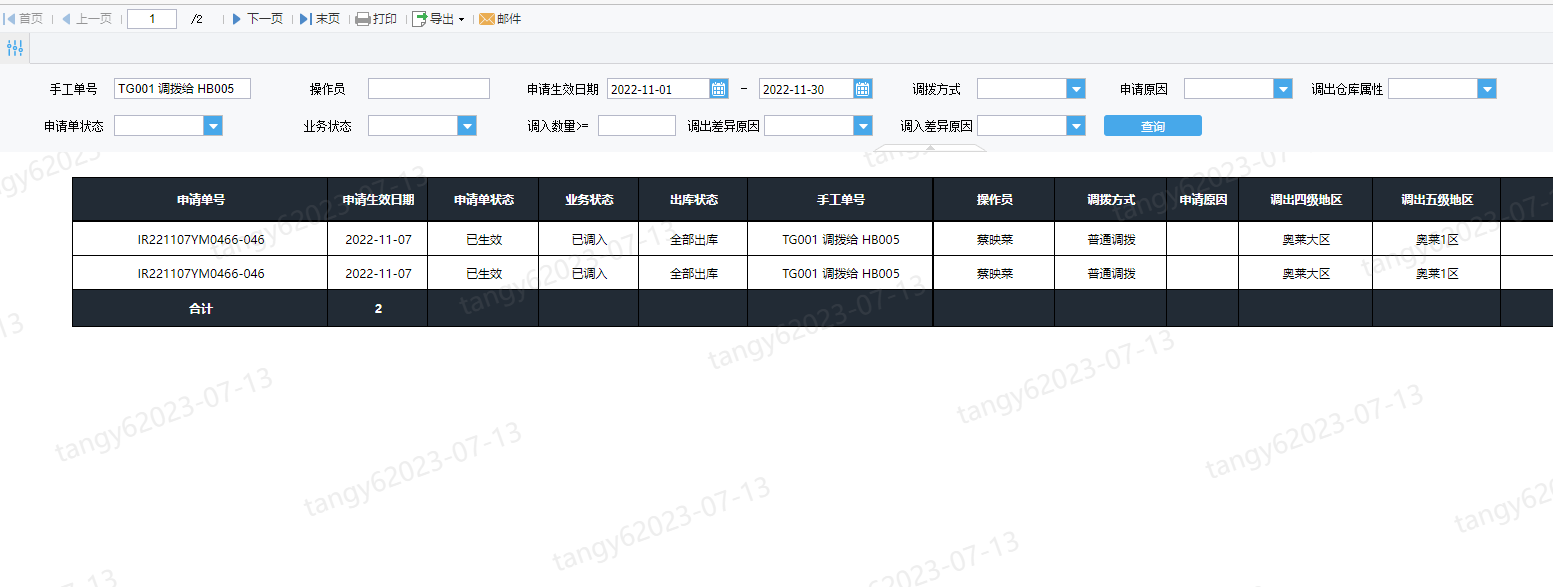Select the 调出五级地区 column header
The image size is (1553, 587).
click(x=1437, y=199)
